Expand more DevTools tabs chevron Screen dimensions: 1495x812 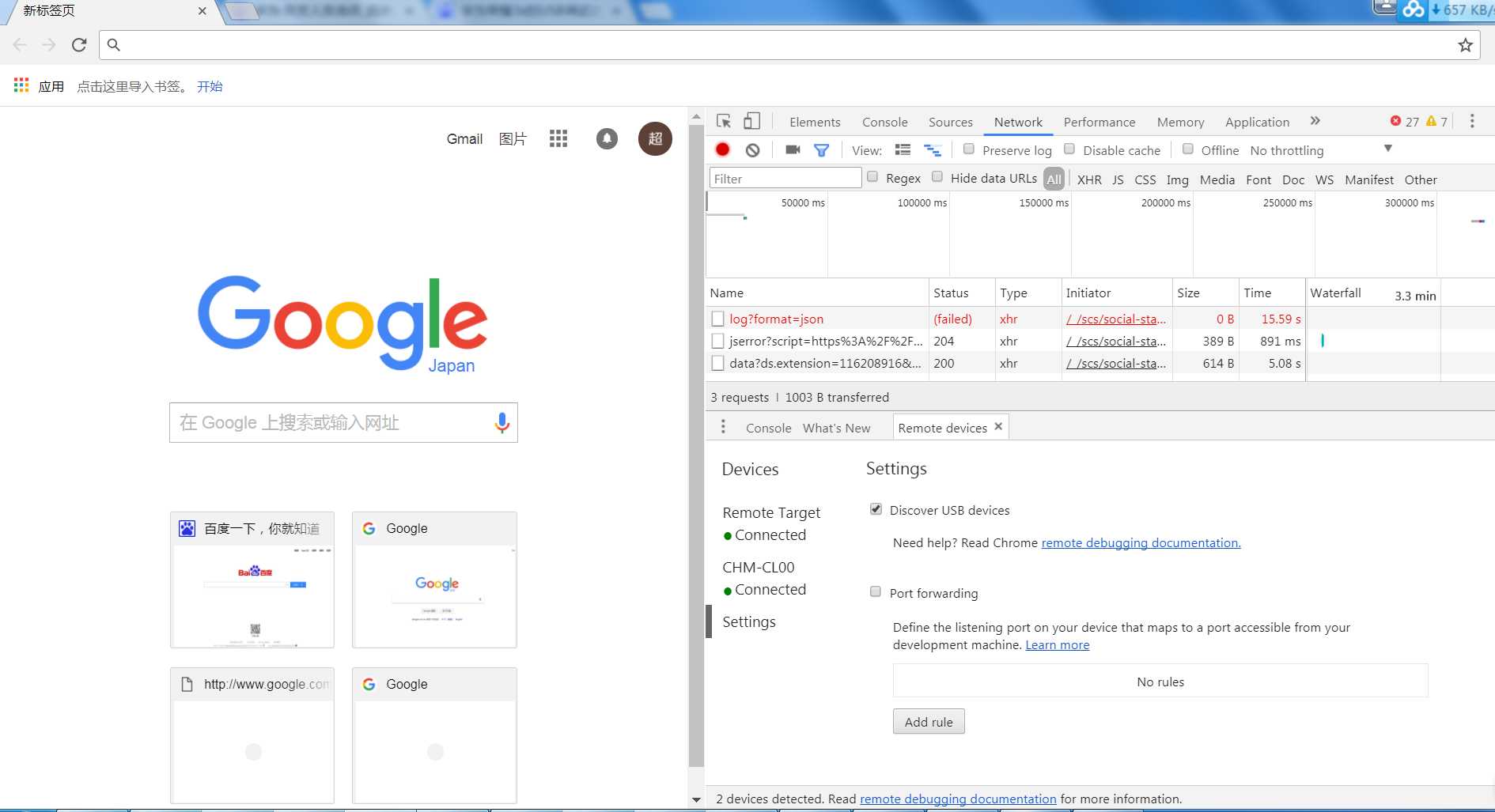pyautogui.click(x=1315, y=121)
